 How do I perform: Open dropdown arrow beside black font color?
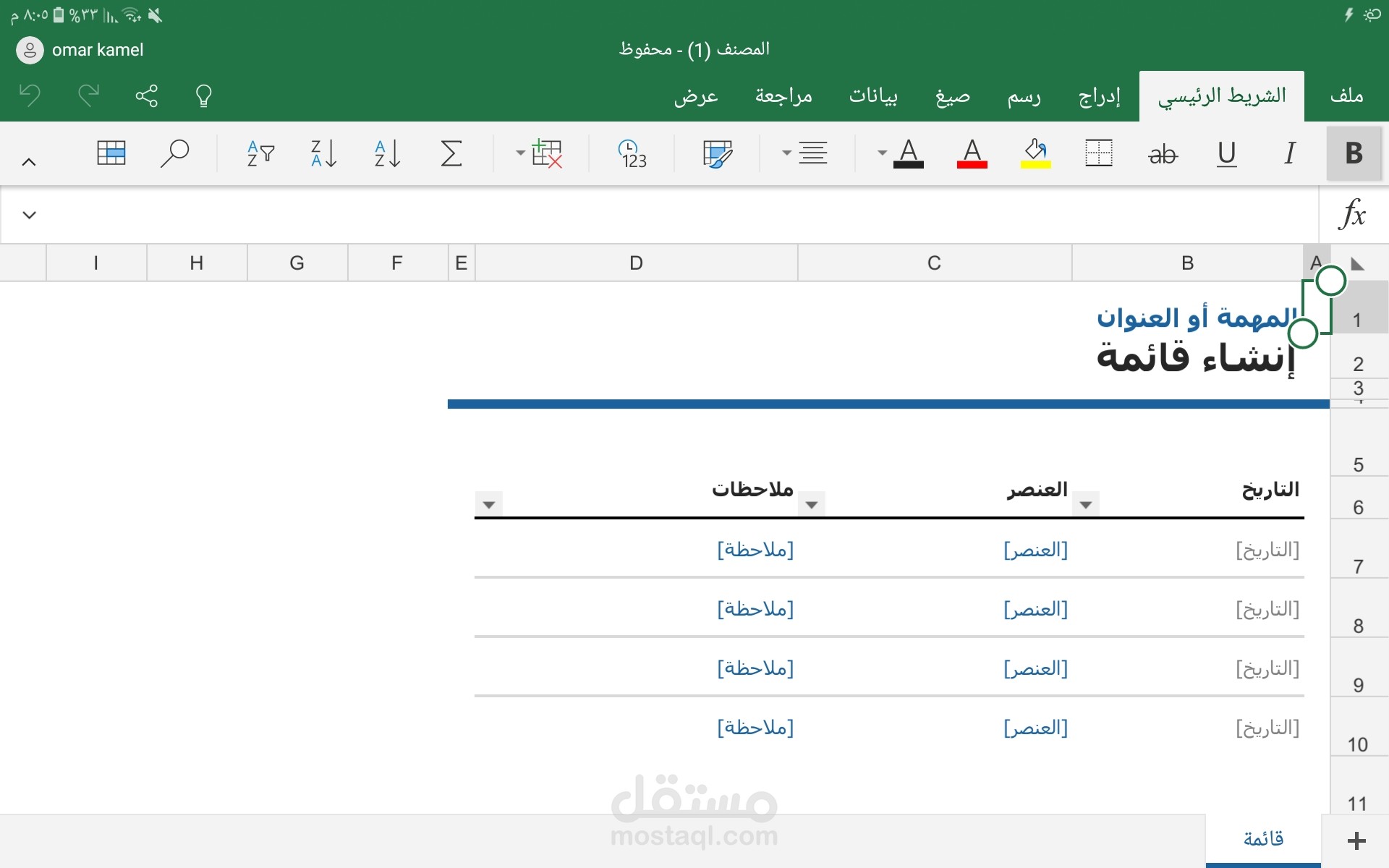(882, 153)
